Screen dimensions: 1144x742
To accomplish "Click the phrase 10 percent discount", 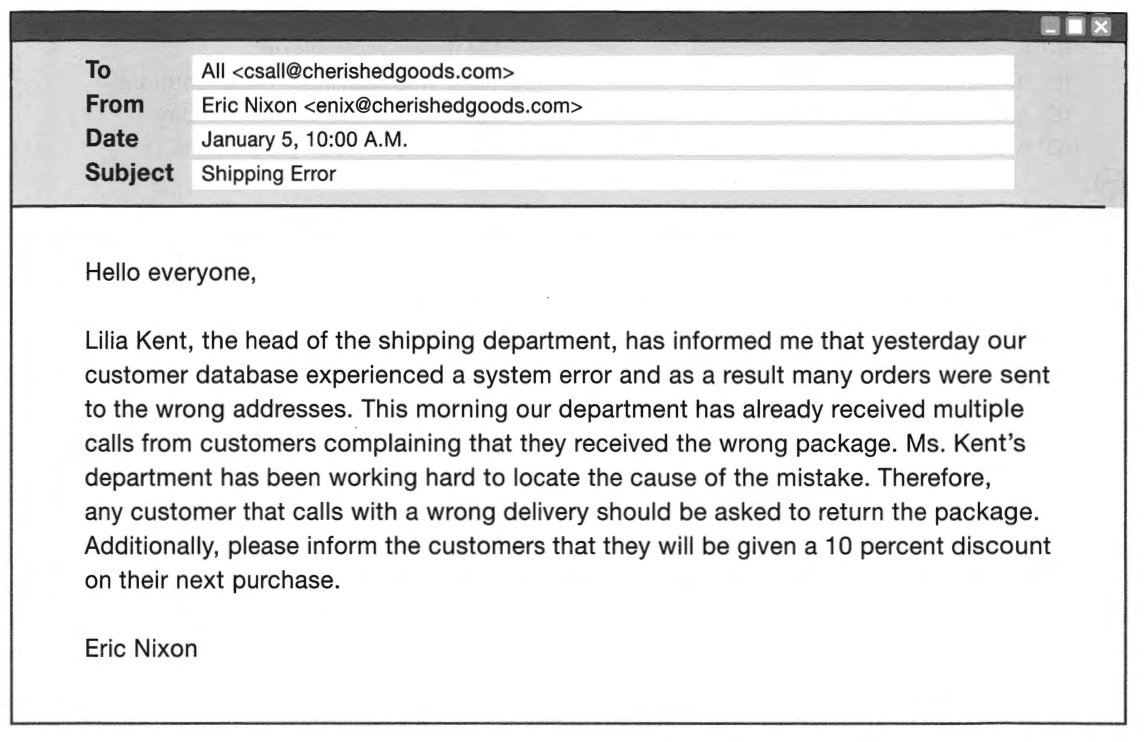I will click(938, 546).
